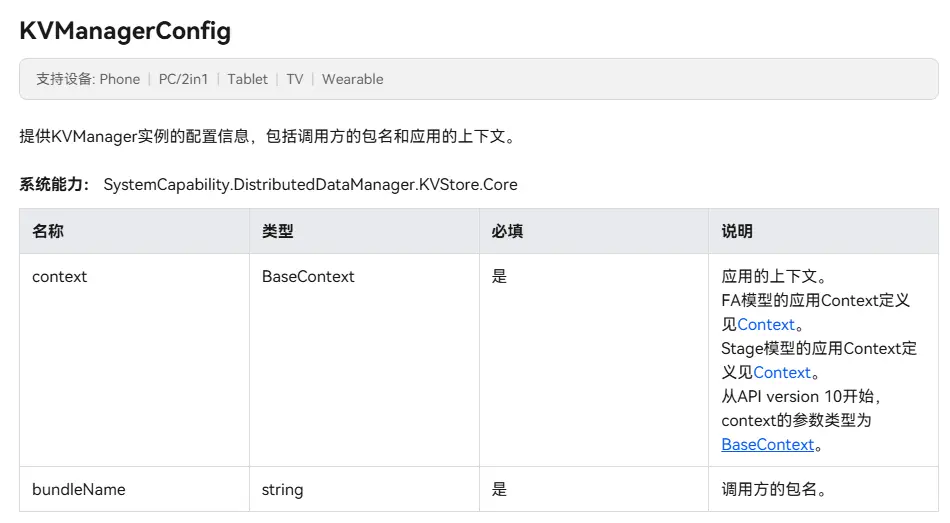This screenshot has height=523, width=950.
Task: Click the SystemCapability.DistributedDataManager.KVStore.Core text
Action: [310, 185]
